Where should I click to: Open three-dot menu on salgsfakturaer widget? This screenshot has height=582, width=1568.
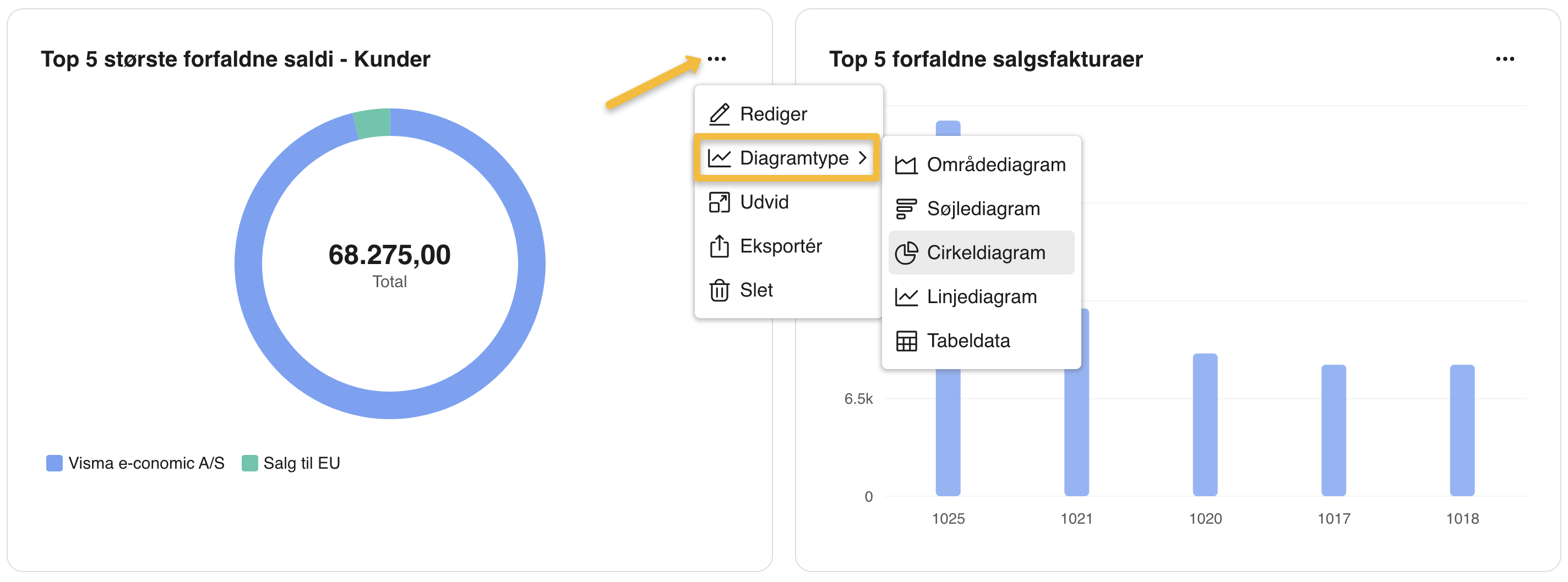point(1505,59)
